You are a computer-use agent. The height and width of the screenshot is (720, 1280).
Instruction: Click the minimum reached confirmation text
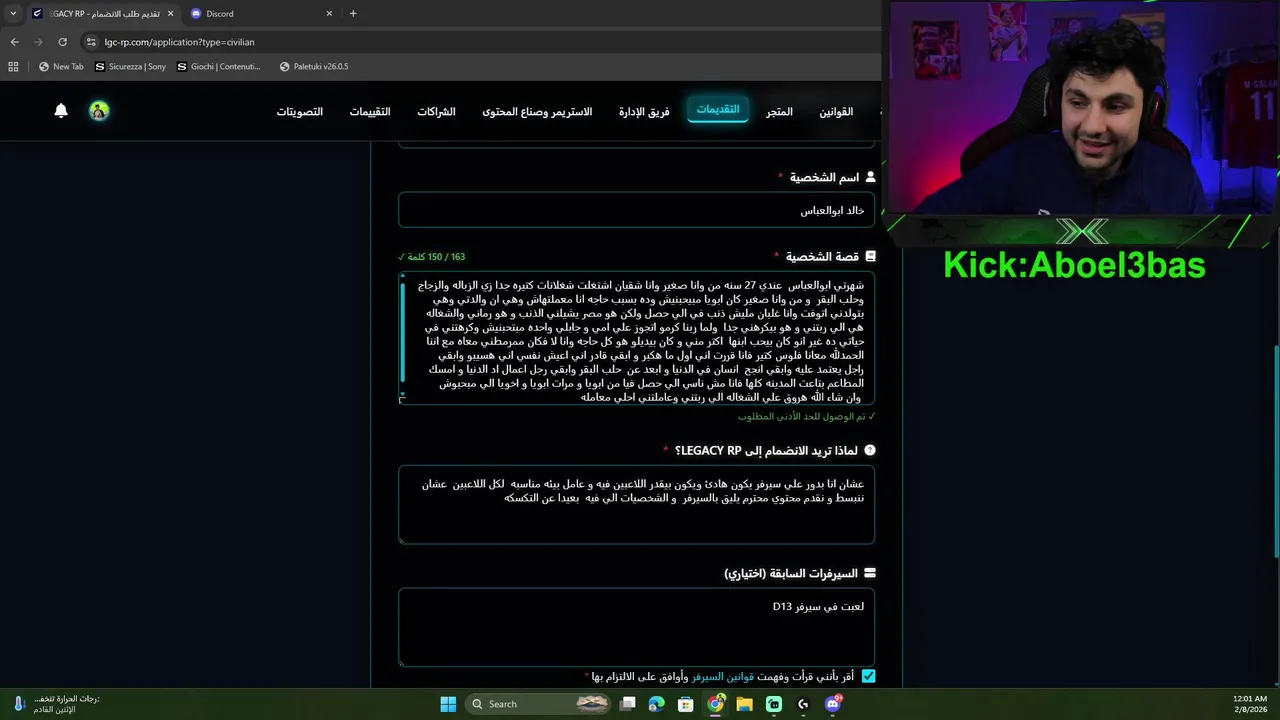point(806,416)
